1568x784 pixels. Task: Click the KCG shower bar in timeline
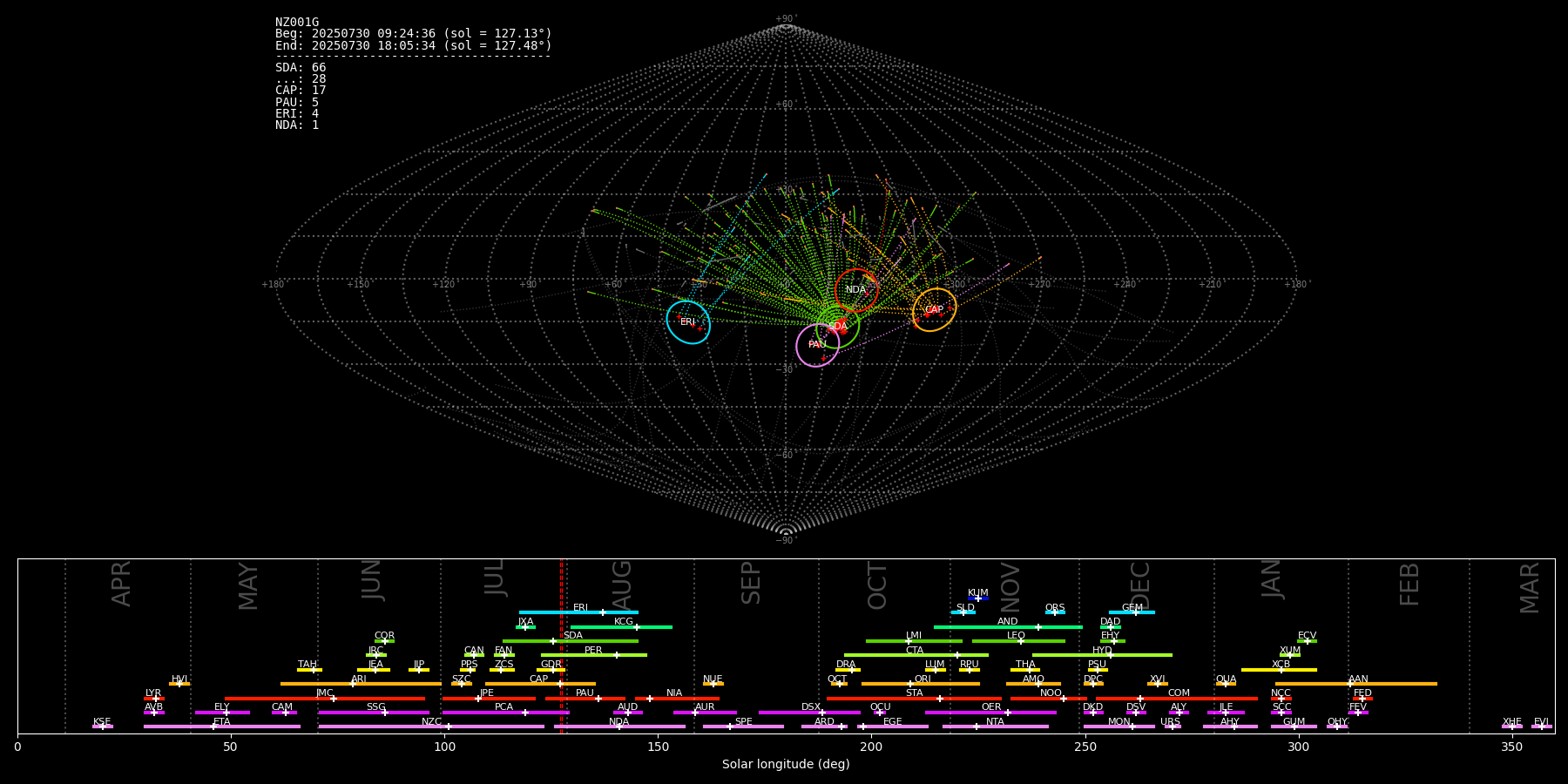tap(621, 627)
